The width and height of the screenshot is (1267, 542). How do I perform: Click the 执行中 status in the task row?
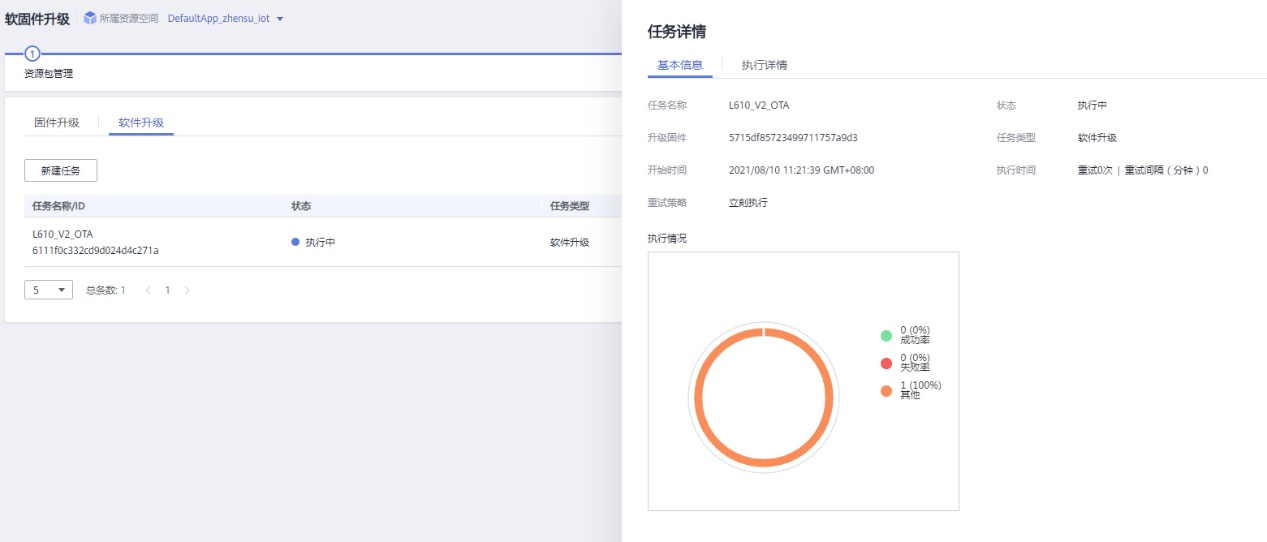[320, 242]
